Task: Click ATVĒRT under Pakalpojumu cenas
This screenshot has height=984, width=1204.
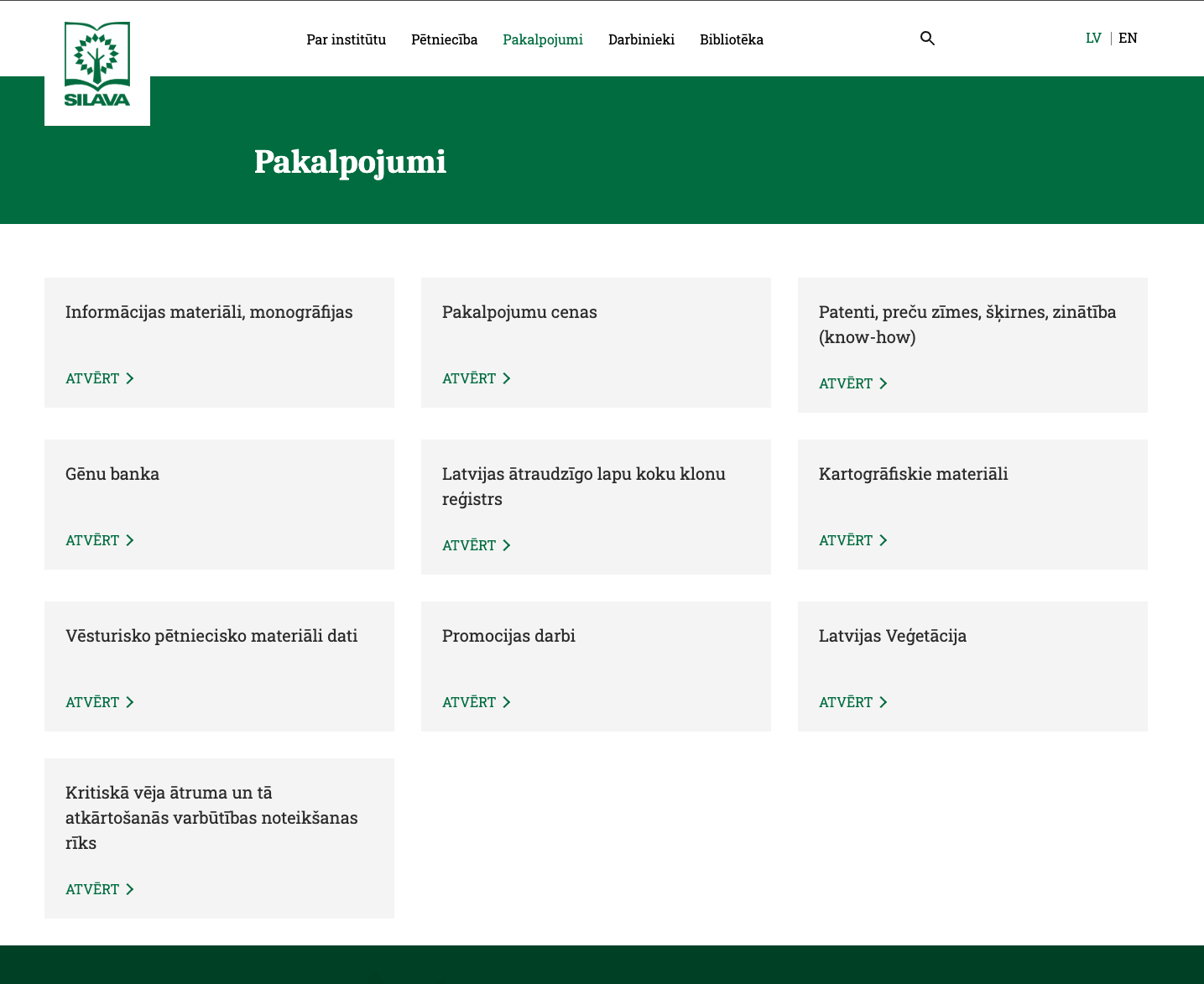Action: pos(477,378)
